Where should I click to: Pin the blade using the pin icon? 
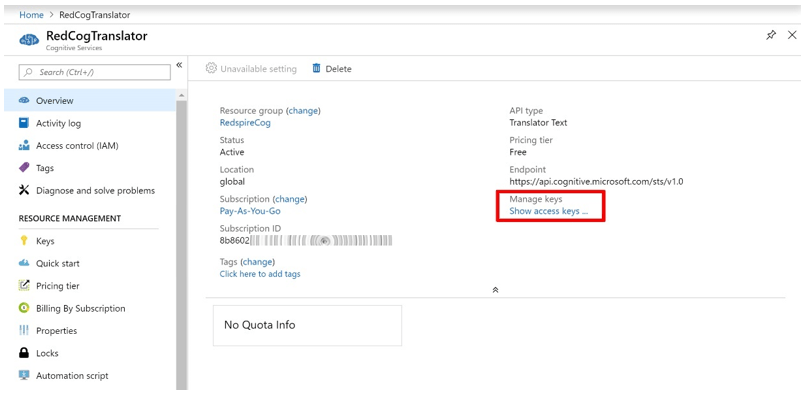[x=771, y=35]
